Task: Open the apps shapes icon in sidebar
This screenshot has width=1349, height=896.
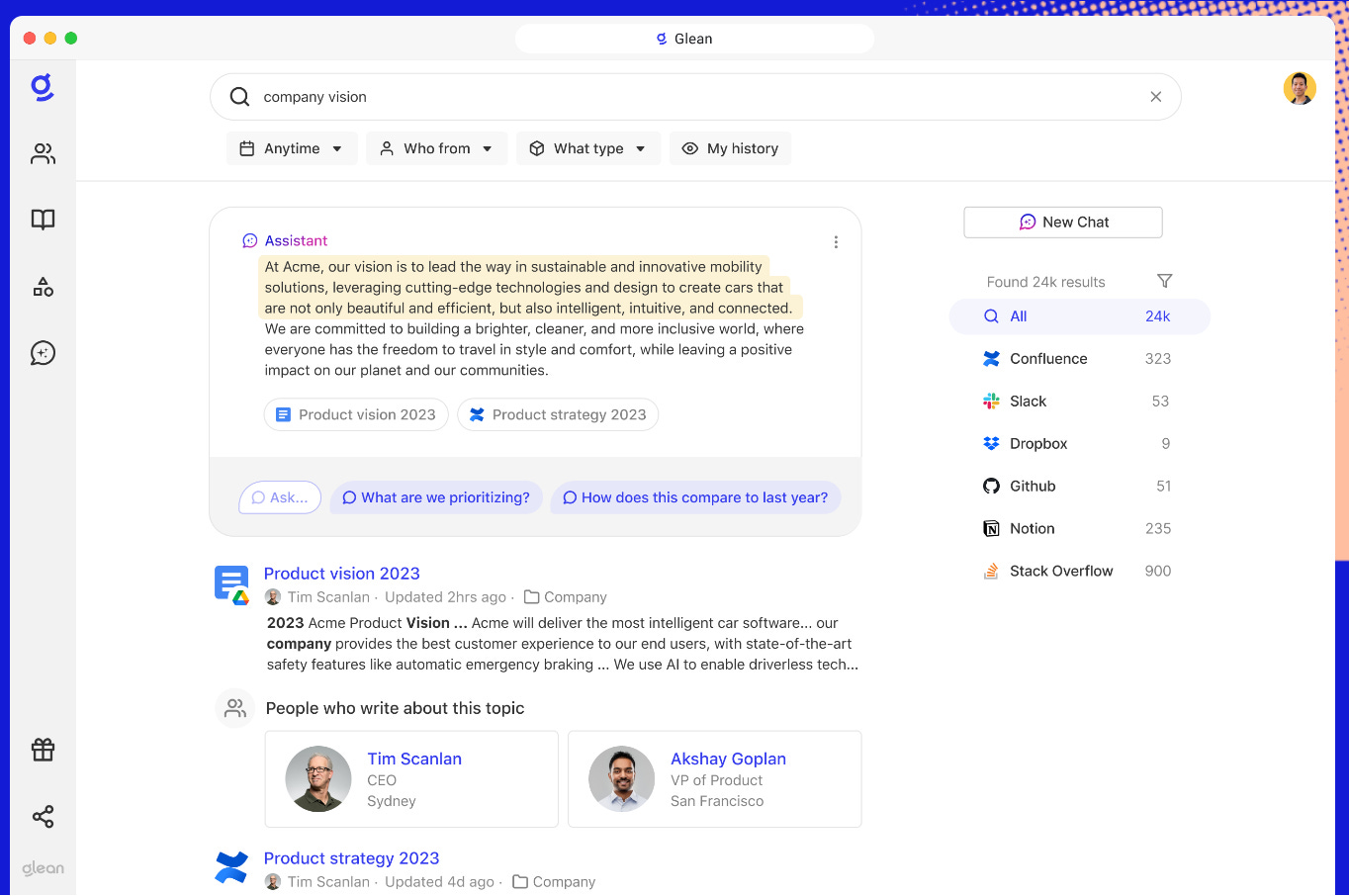Action: (x=43, y=287)
